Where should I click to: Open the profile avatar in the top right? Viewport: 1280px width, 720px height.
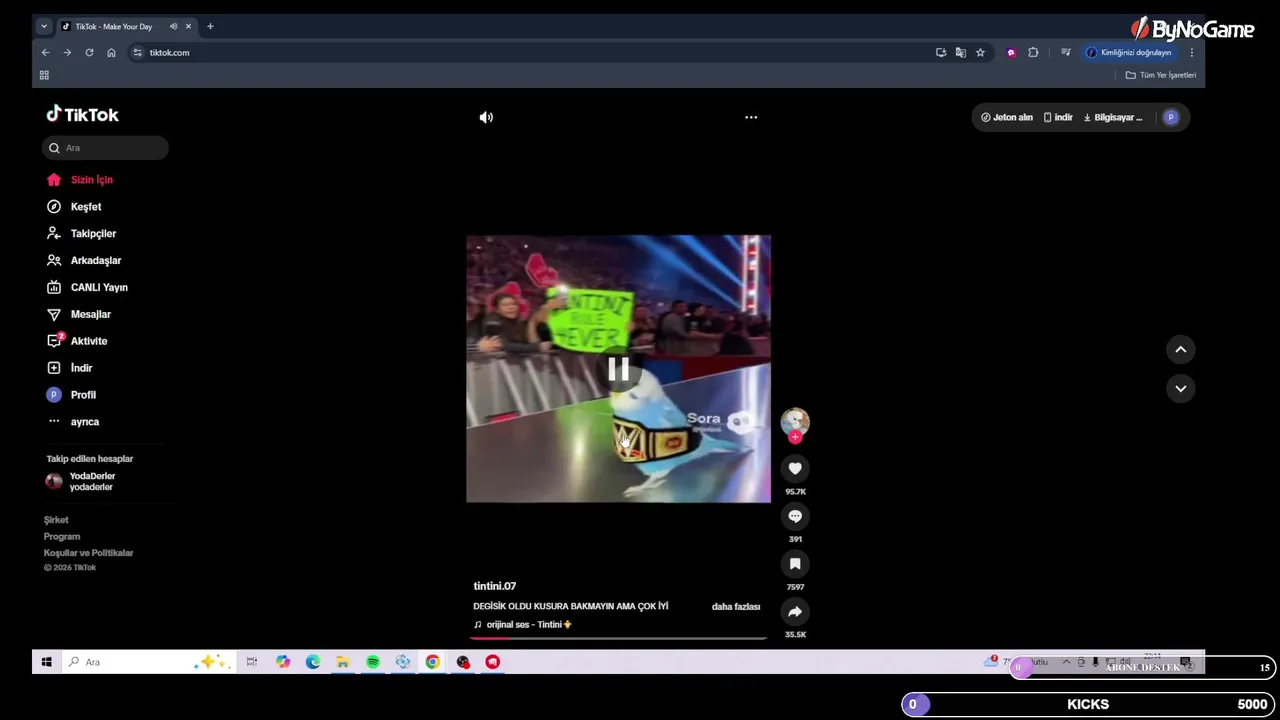click(x=1171, y=117)
